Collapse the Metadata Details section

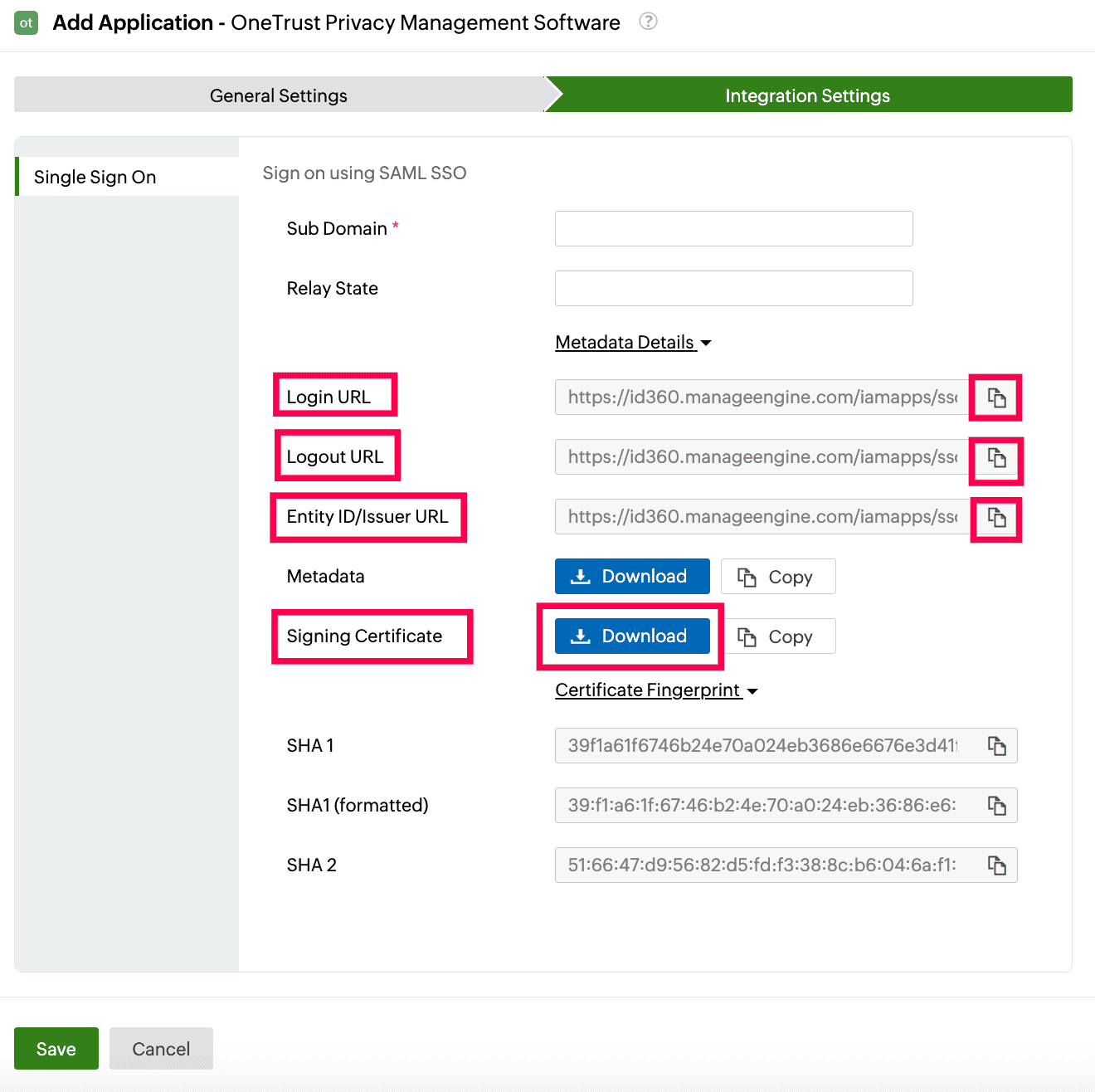(634, 342)
